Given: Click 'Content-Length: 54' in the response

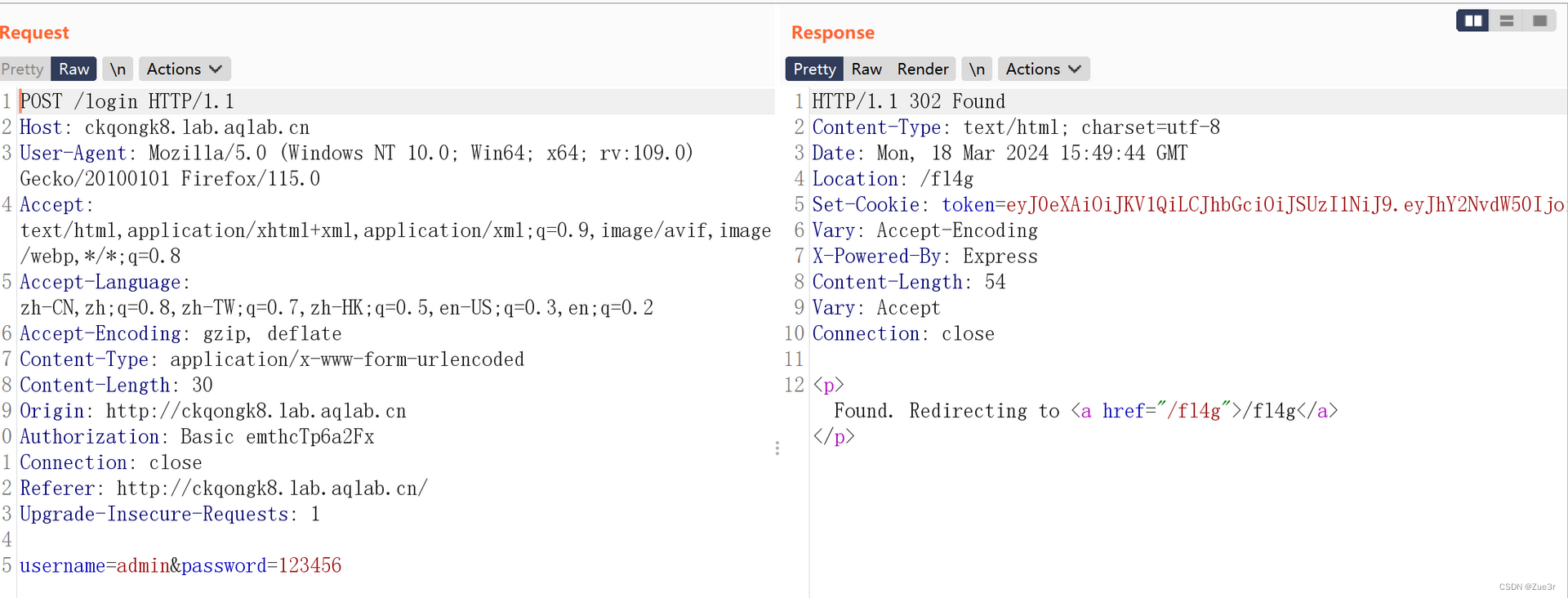Looking at the screenshot, I should (909, 283).
